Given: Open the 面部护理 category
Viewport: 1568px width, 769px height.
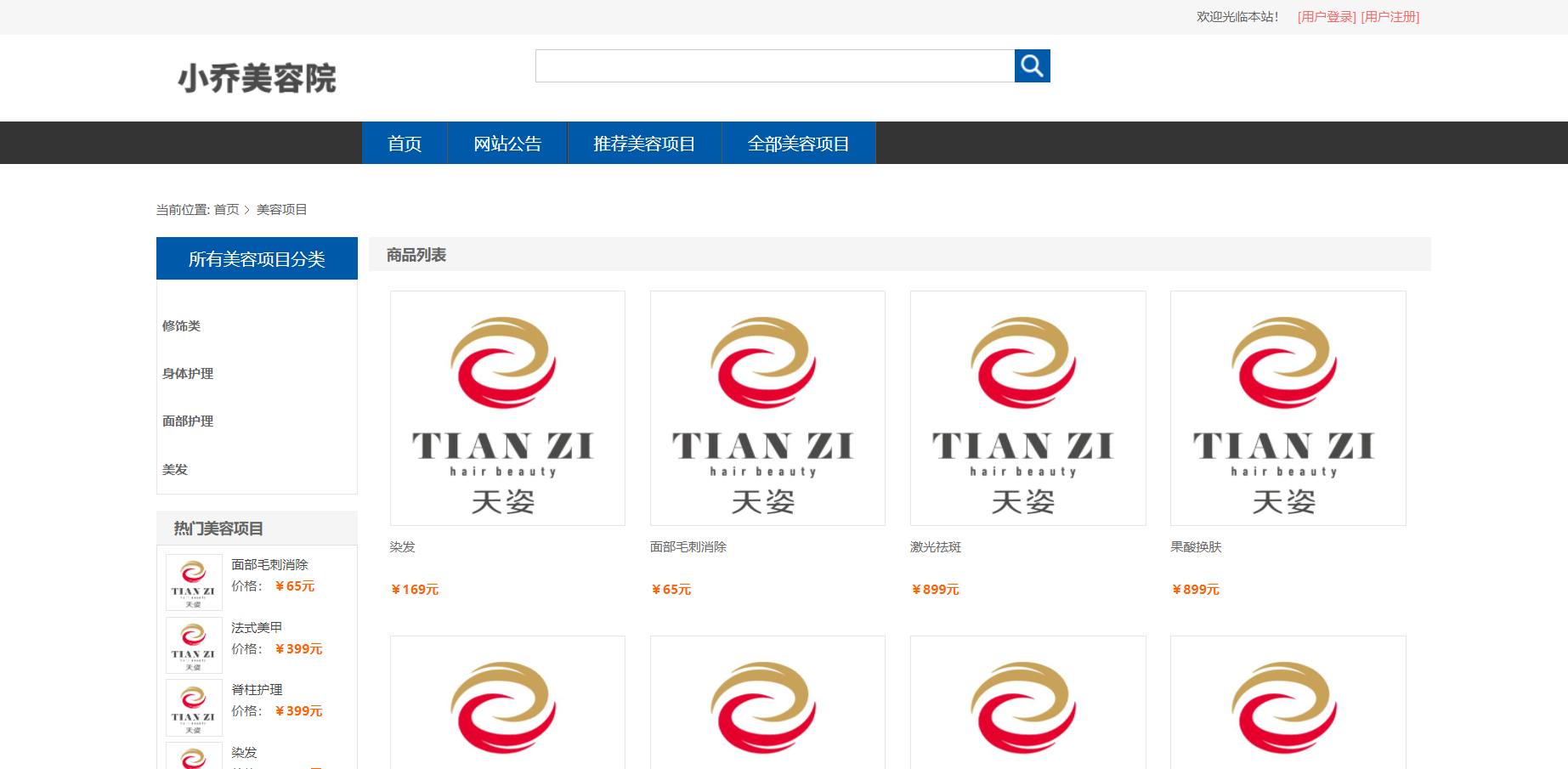Looking at the screenshot, I should click(x=188, y=421).
